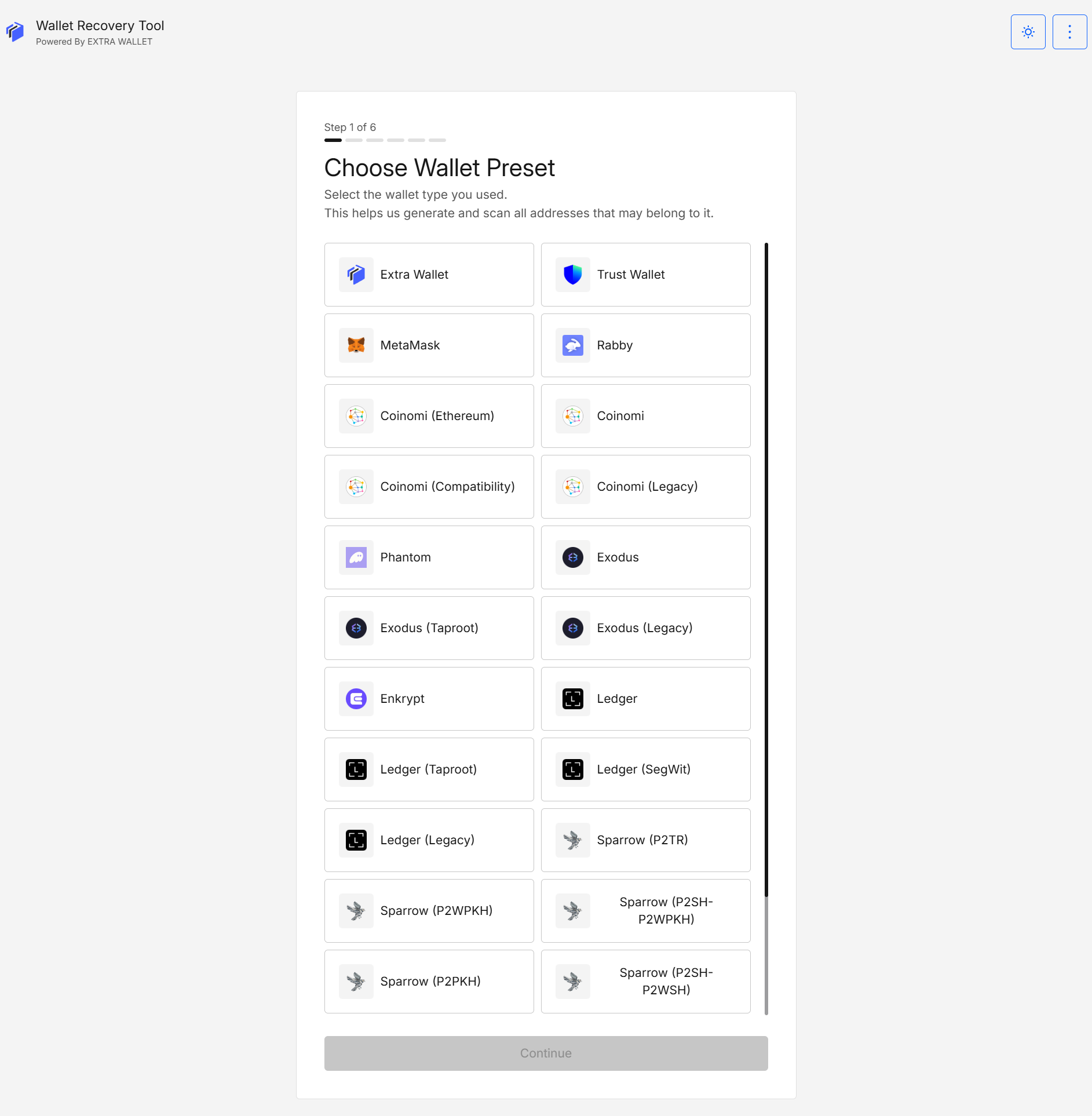Select the Coinomi (Ethereum) preset
This screenshot has width=1092, height=1116.
(x=429, y=415)
